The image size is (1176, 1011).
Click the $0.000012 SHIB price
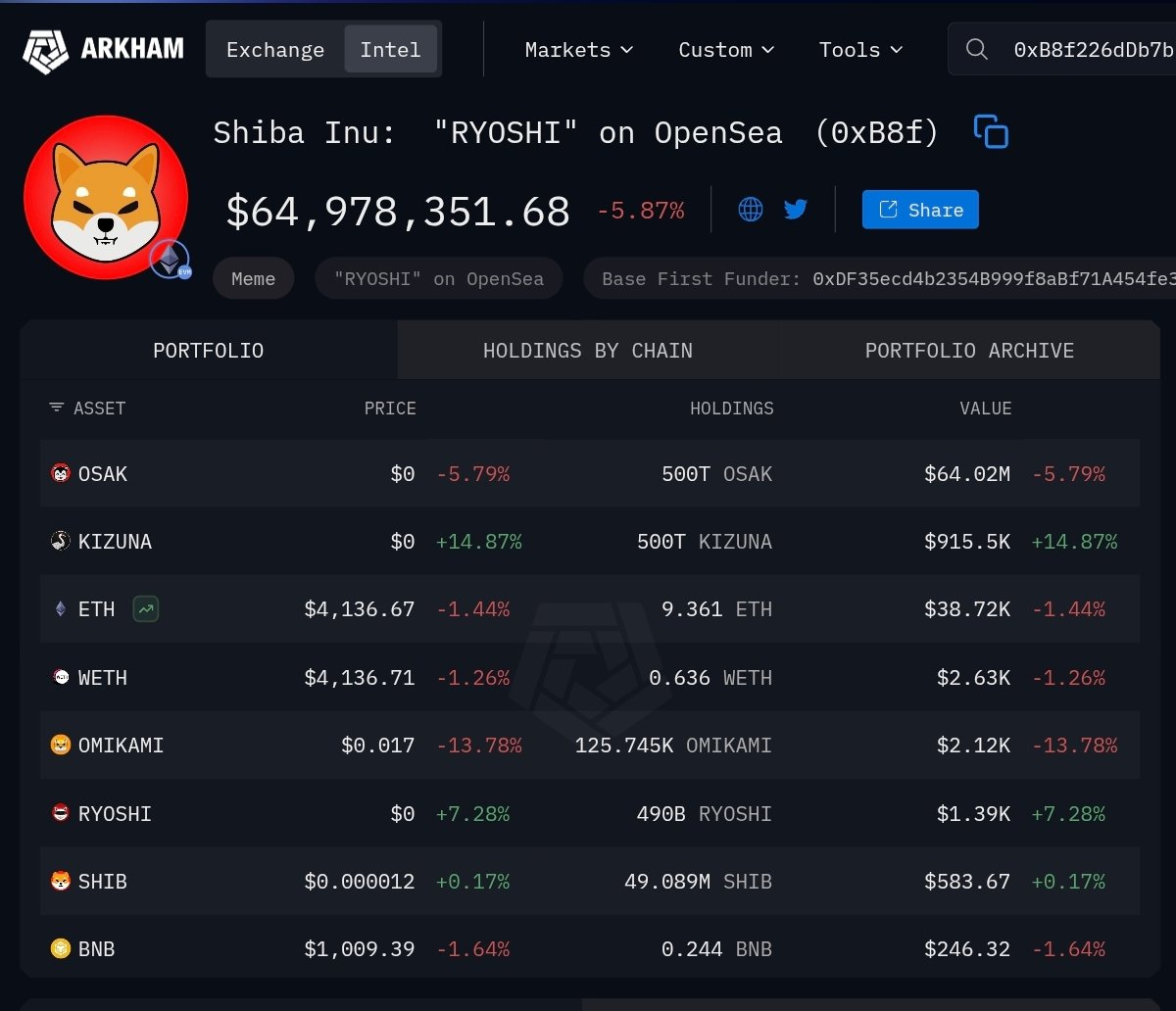click(360, 882)
